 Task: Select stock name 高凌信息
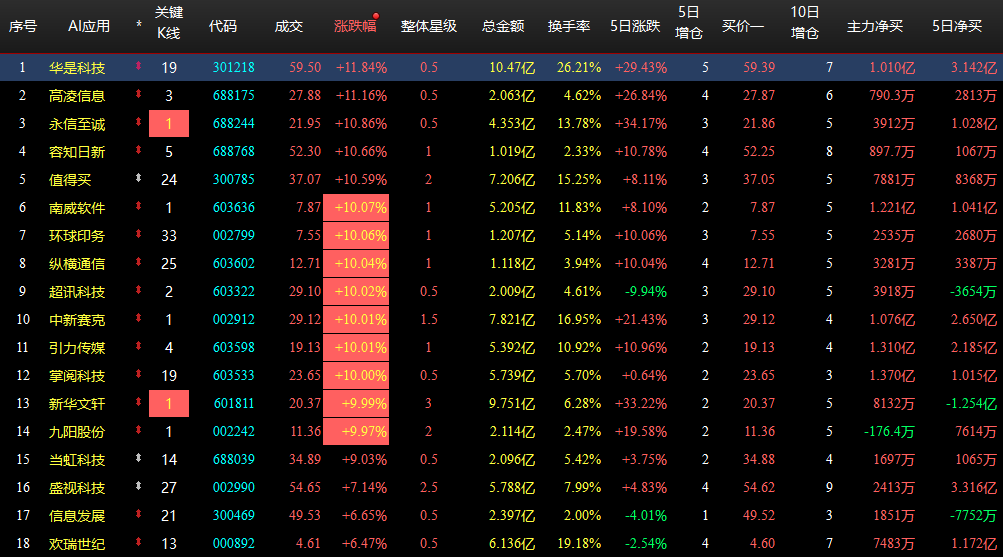point(77,96)
